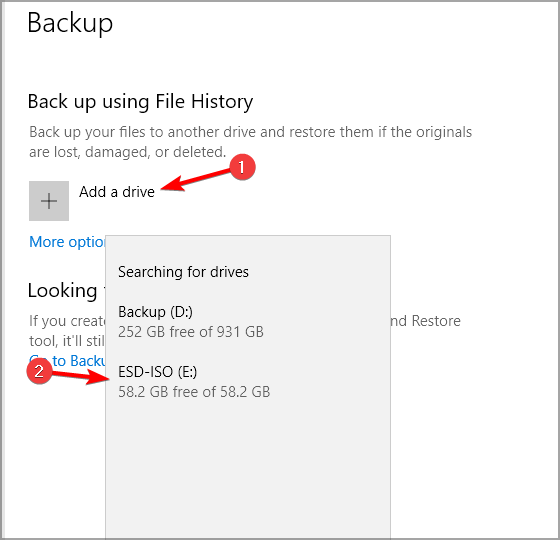Click the empty area below the ESD-ISO entry
Screen dimensions: 560x540
[248, 471]
